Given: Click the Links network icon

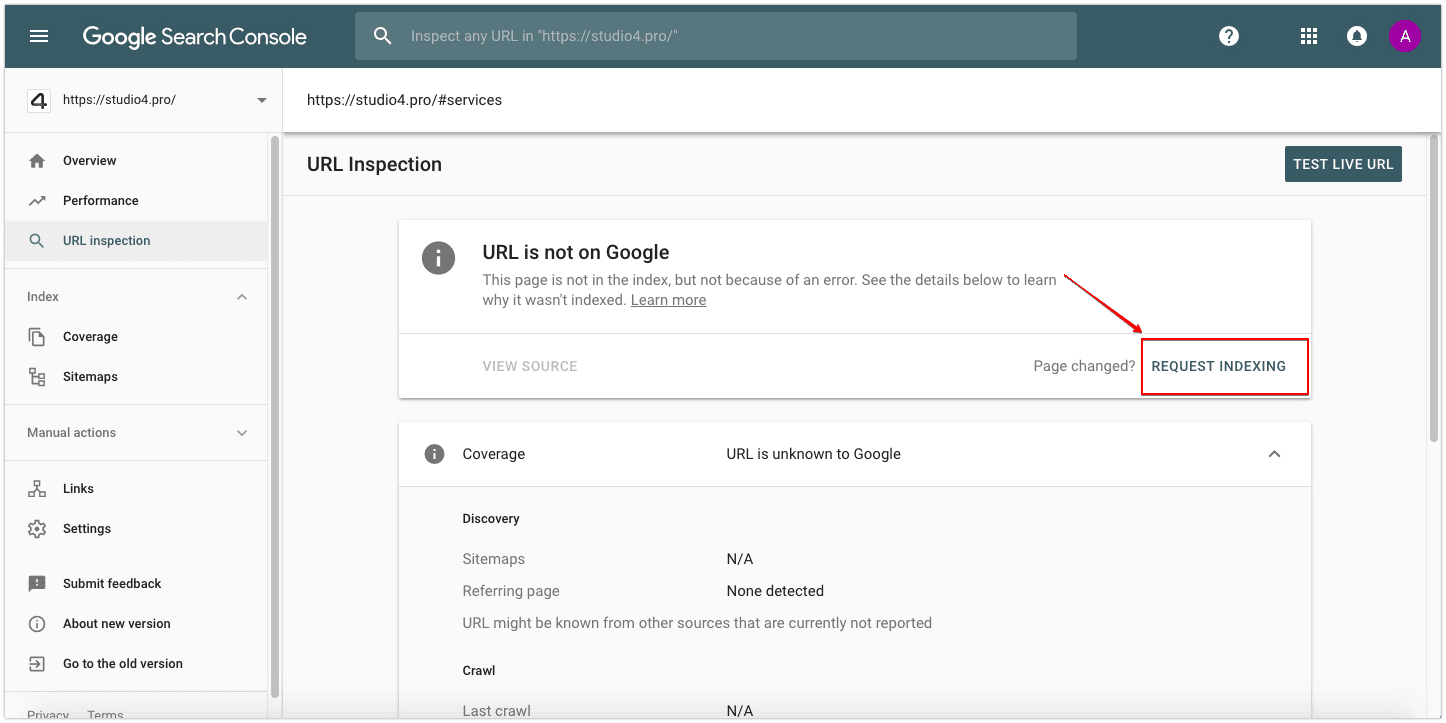Looking at the screenshot, I should pyautogui.click(x=37, y=489).
